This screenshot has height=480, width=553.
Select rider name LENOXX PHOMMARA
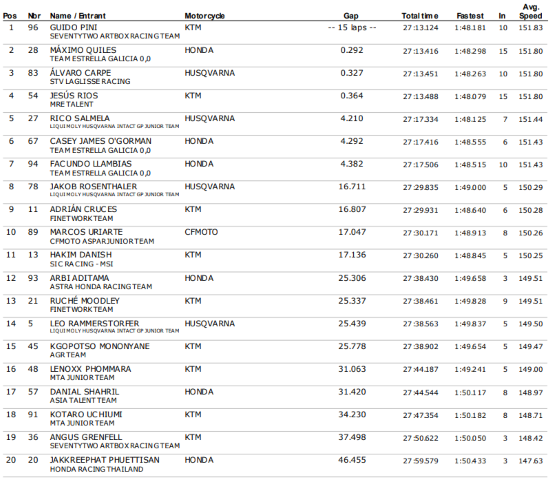tap(91, 369)
